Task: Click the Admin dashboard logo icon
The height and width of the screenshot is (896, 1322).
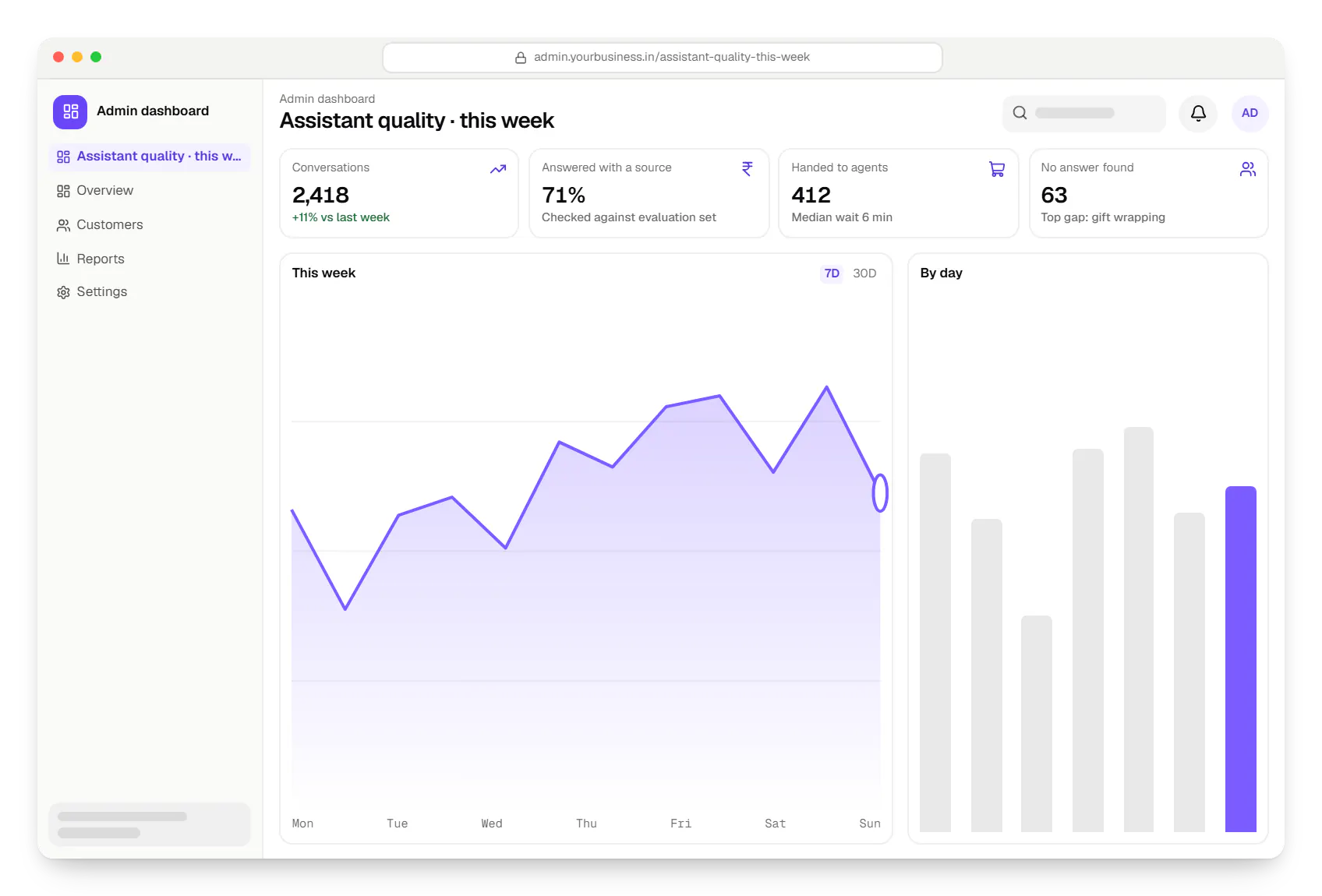Action: click(x=70, y=111)
